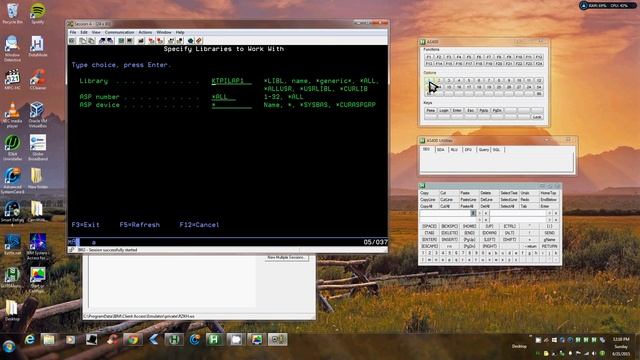Click the Windows Start button
640x360 pixels.
(x=9, y=347)
